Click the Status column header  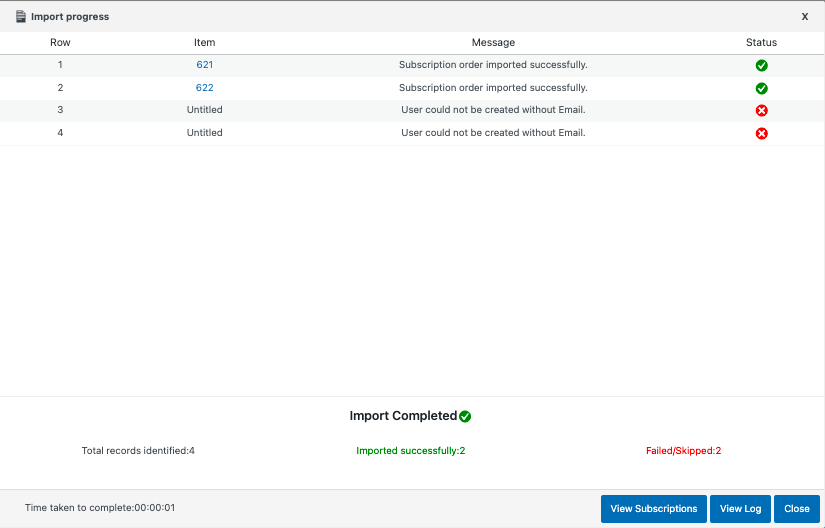(x=761, y=43)
